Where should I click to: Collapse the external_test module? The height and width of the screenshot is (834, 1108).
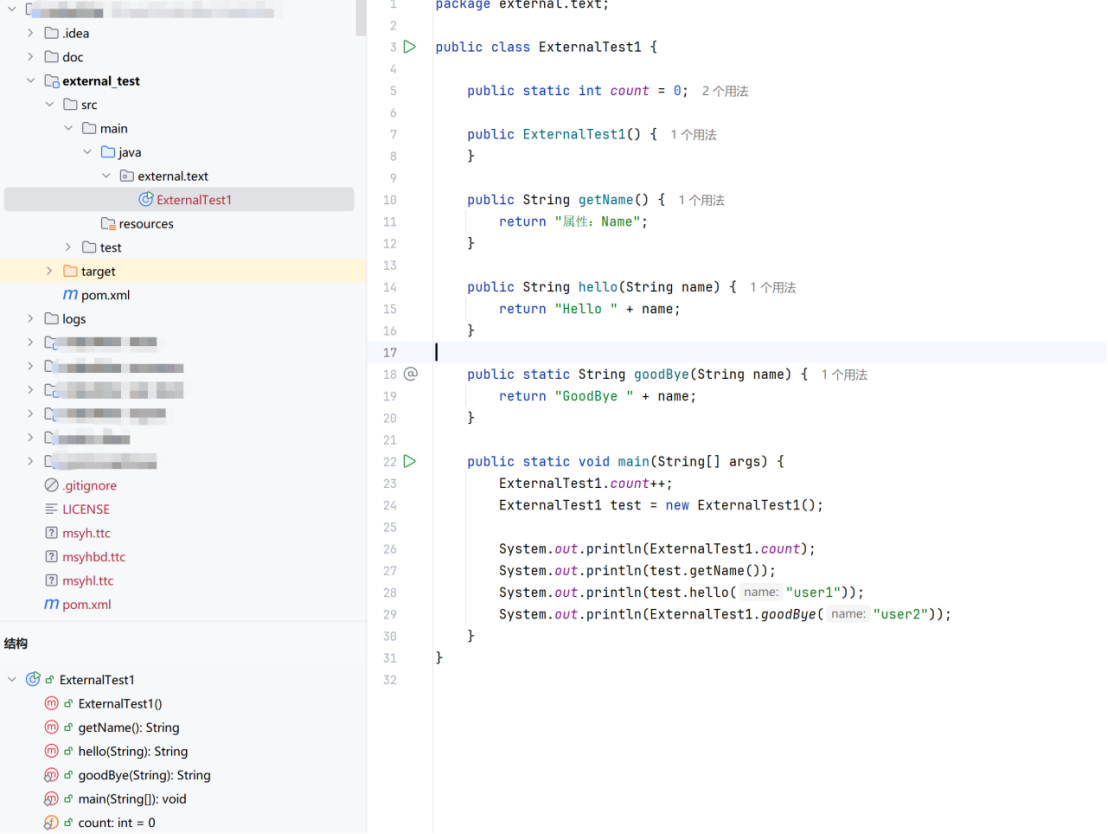point(30,81)
